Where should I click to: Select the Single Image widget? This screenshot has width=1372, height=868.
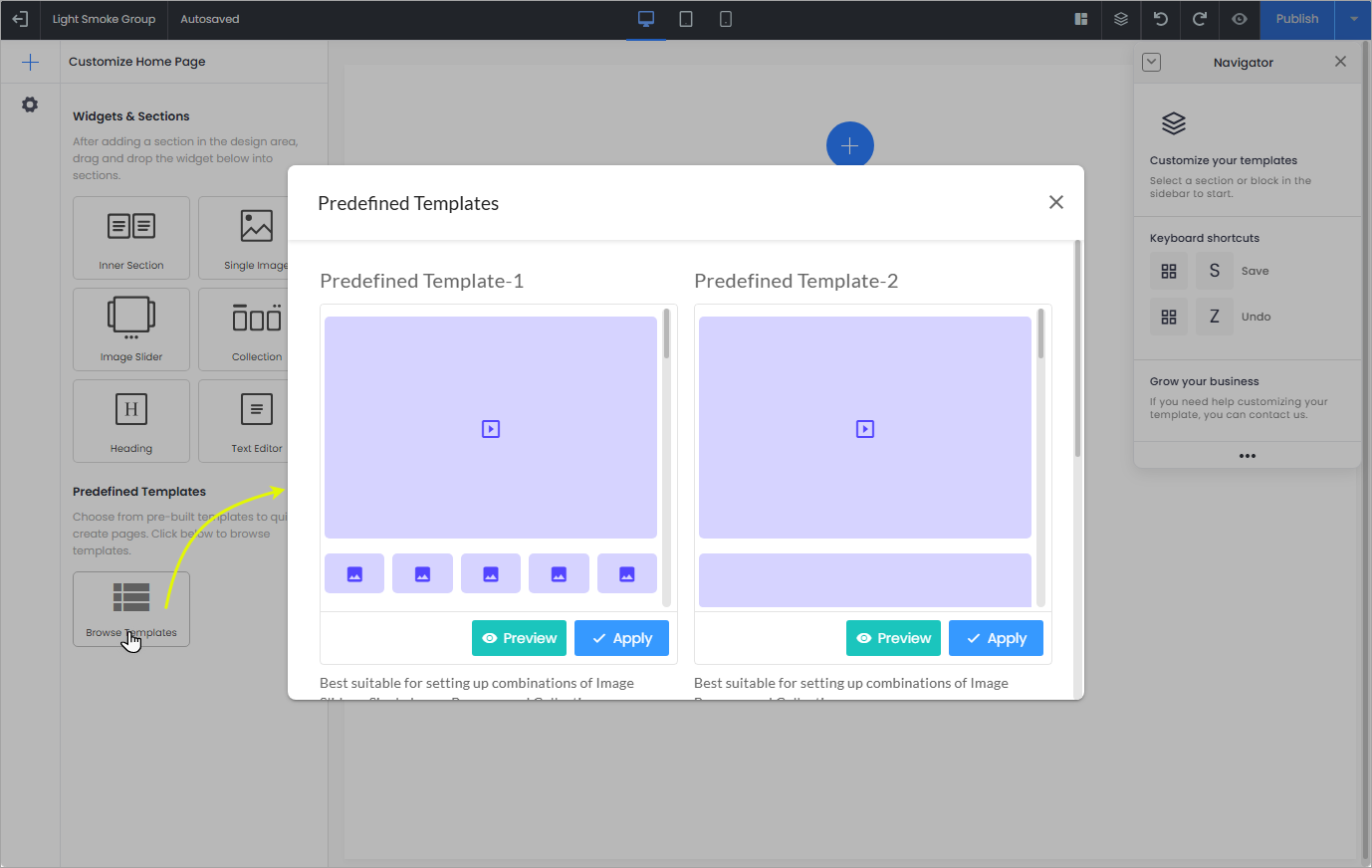(x=245, y=238)
